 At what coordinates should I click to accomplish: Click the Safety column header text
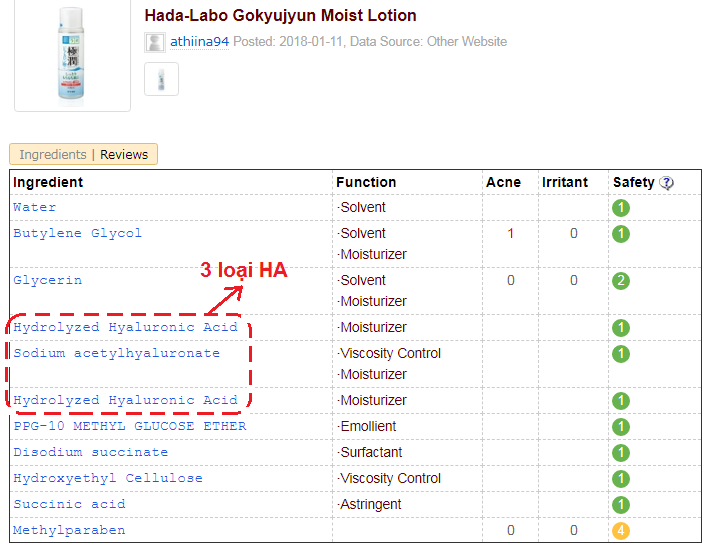click(633, 182)
